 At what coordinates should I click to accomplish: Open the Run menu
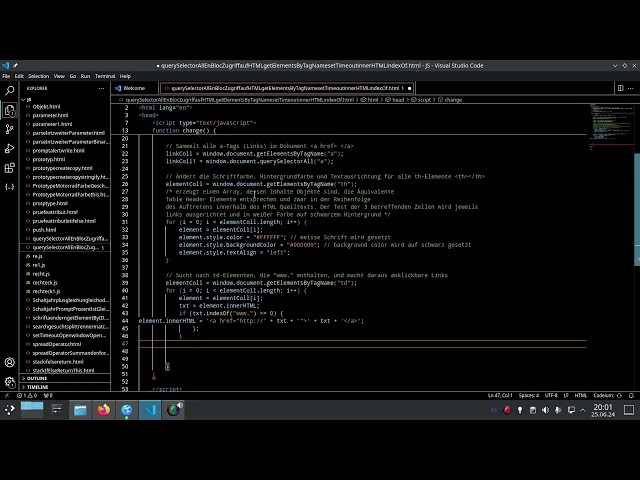point(85,76)
